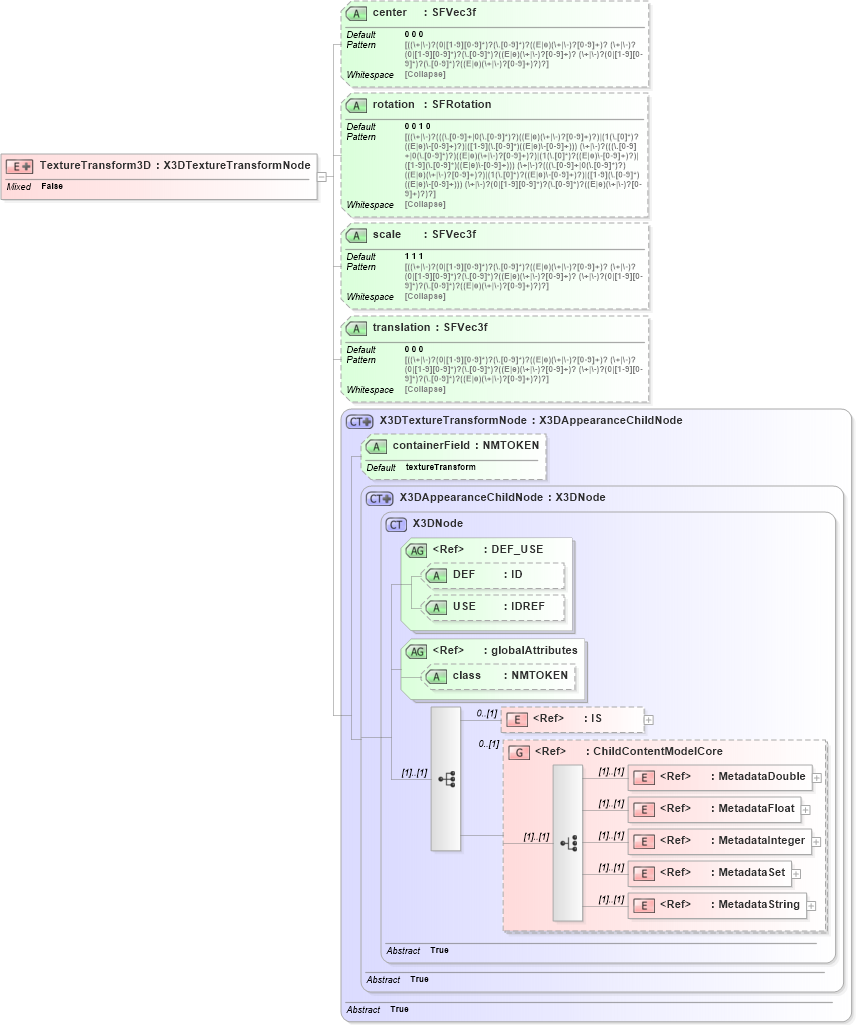Expand the MetadataFloat element

[x=806, y=810]
